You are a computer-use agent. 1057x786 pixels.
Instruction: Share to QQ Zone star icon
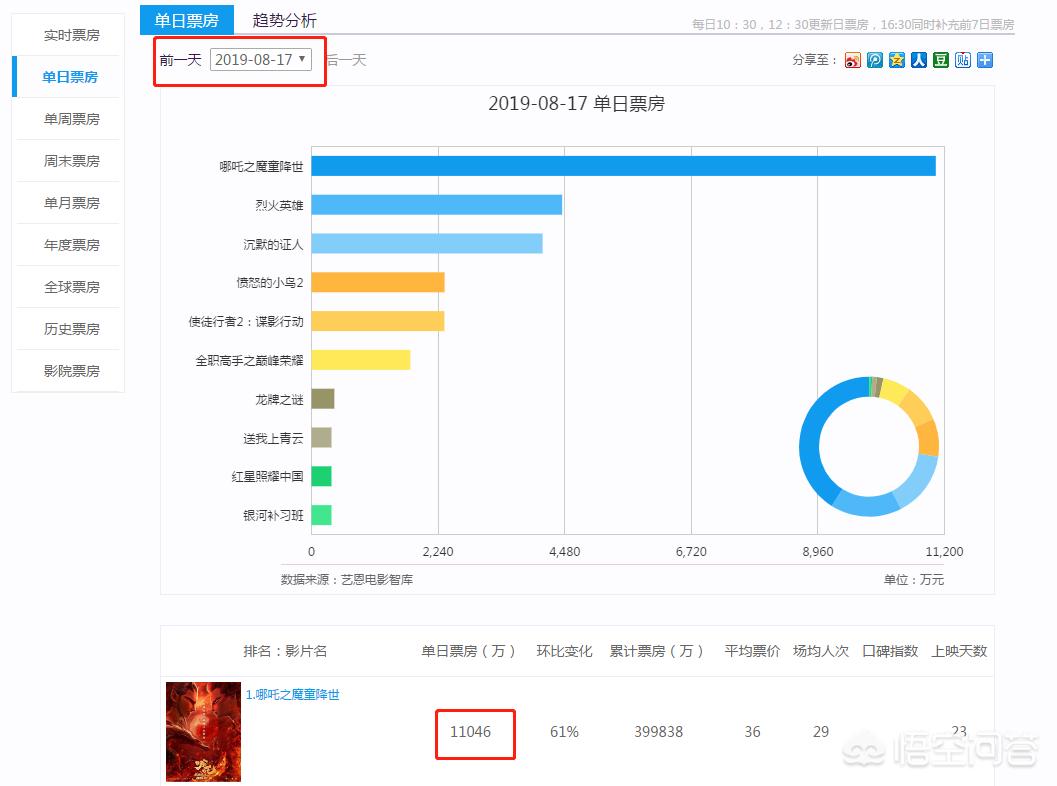897,60
